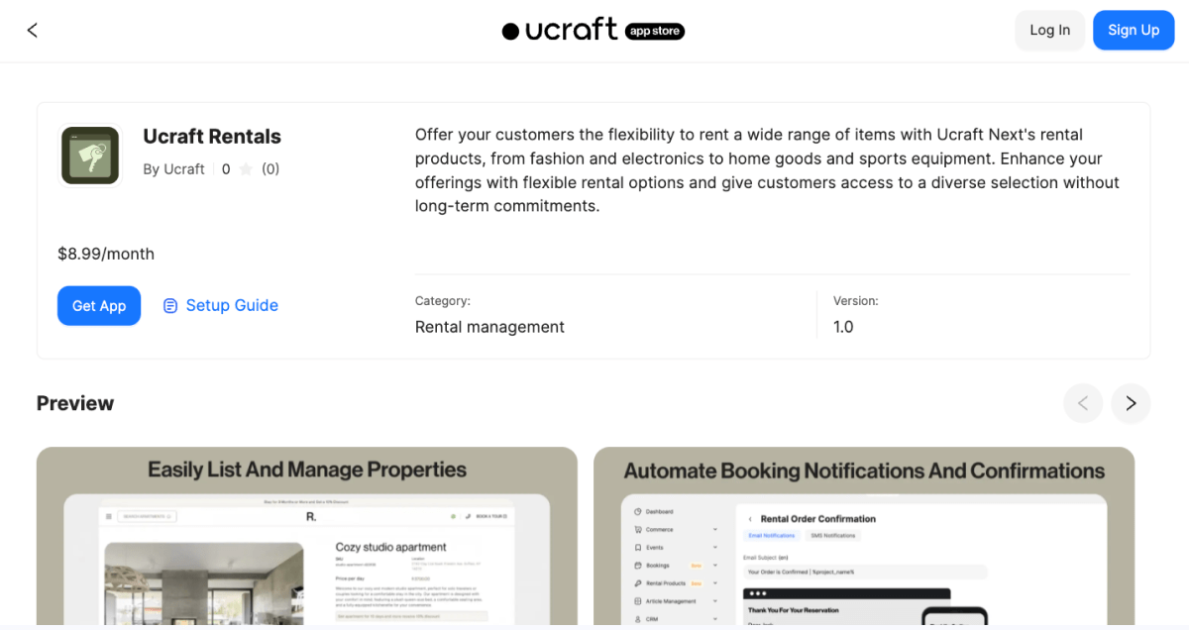Viewport: 1189px width, 630px height.
Task: Click the Commerce shopping icon in the sidebar
Action: [x=637, y=529]
